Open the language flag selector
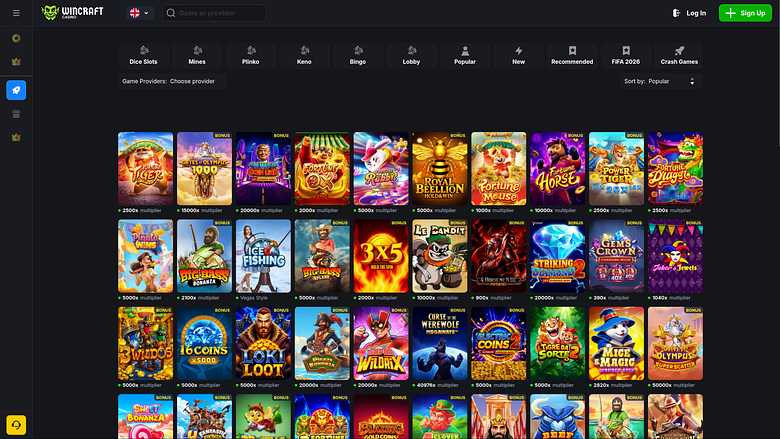The width and height of the screenshot is (780, 439). point(140,13)
